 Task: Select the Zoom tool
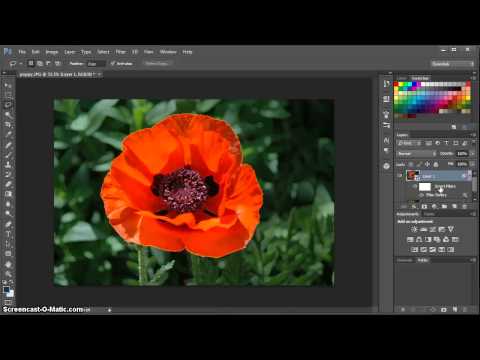(x=8, y=274)
